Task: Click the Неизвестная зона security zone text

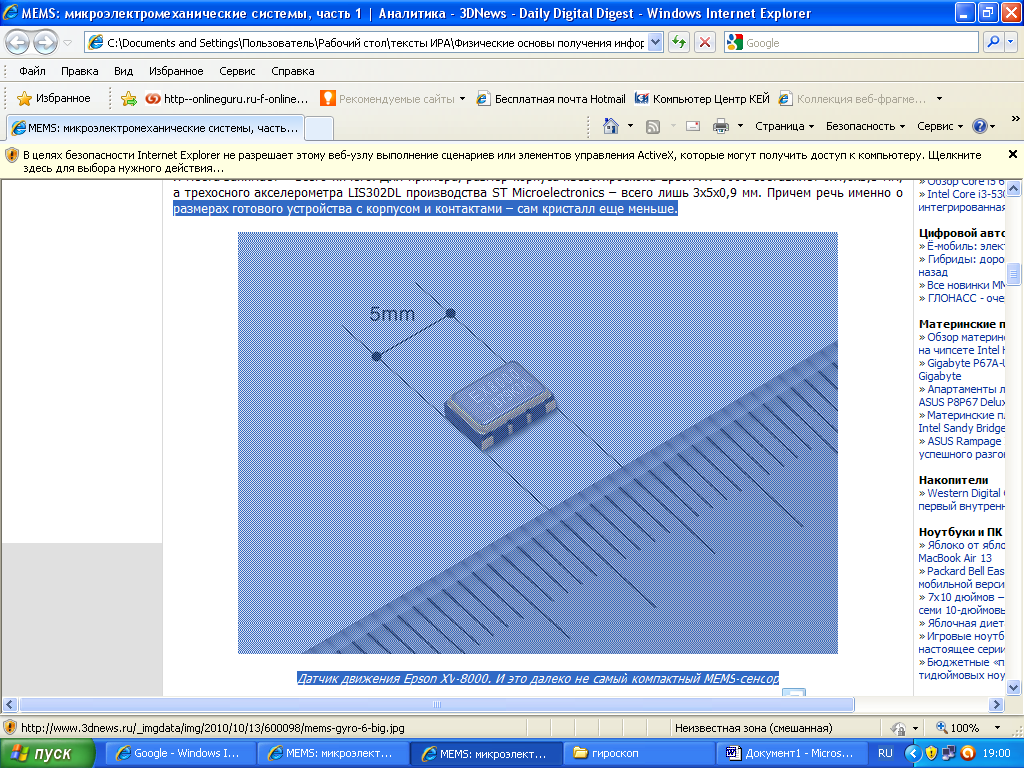Action: pyautogui.click(x=753, y=728)
